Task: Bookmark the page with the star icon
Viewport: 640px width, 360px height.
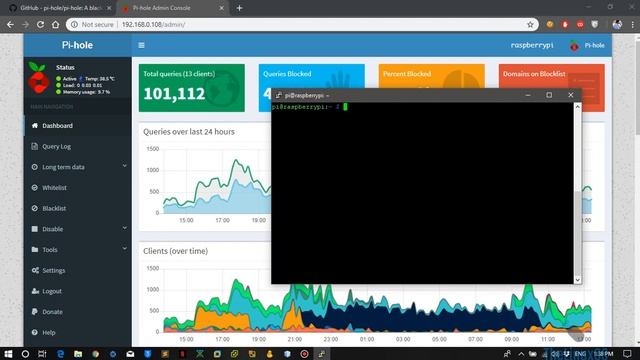Action: tap(530, 24)
